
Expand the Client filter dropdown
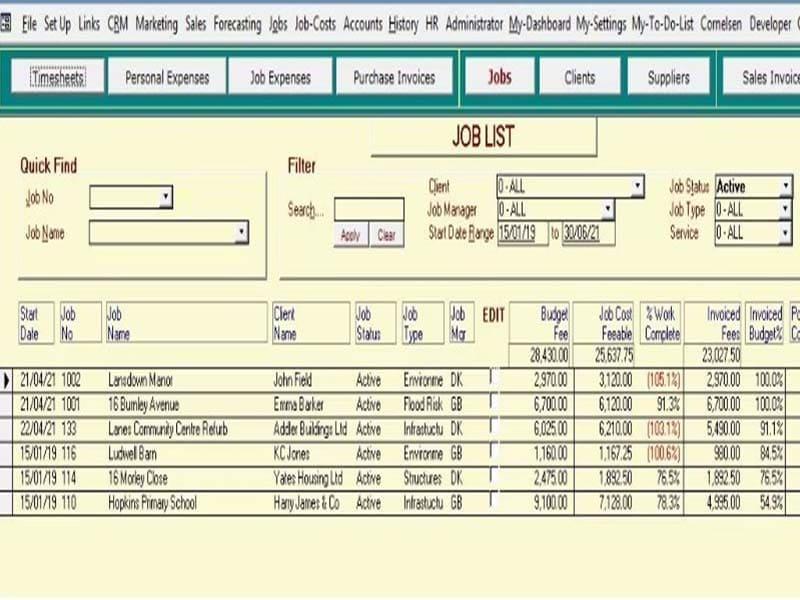click(637, 186)
